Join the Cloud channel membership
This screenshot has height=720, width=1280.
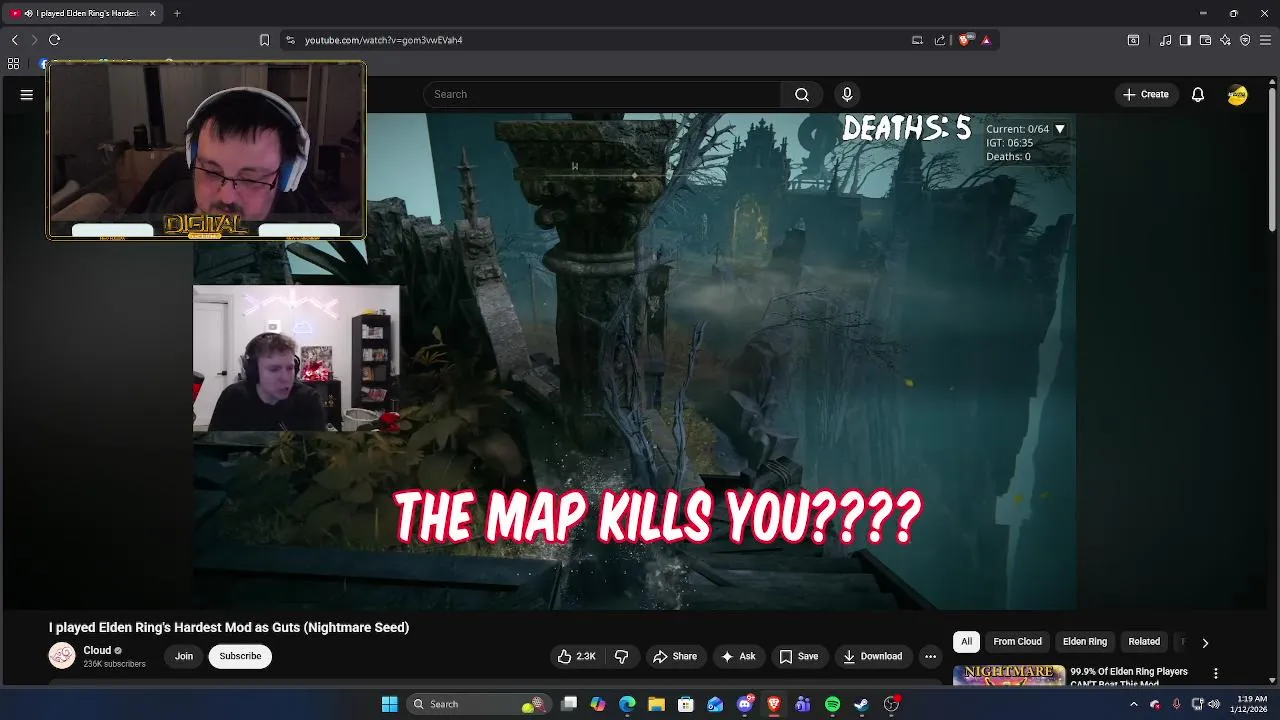pyautogui.click(x=184, y=656)
